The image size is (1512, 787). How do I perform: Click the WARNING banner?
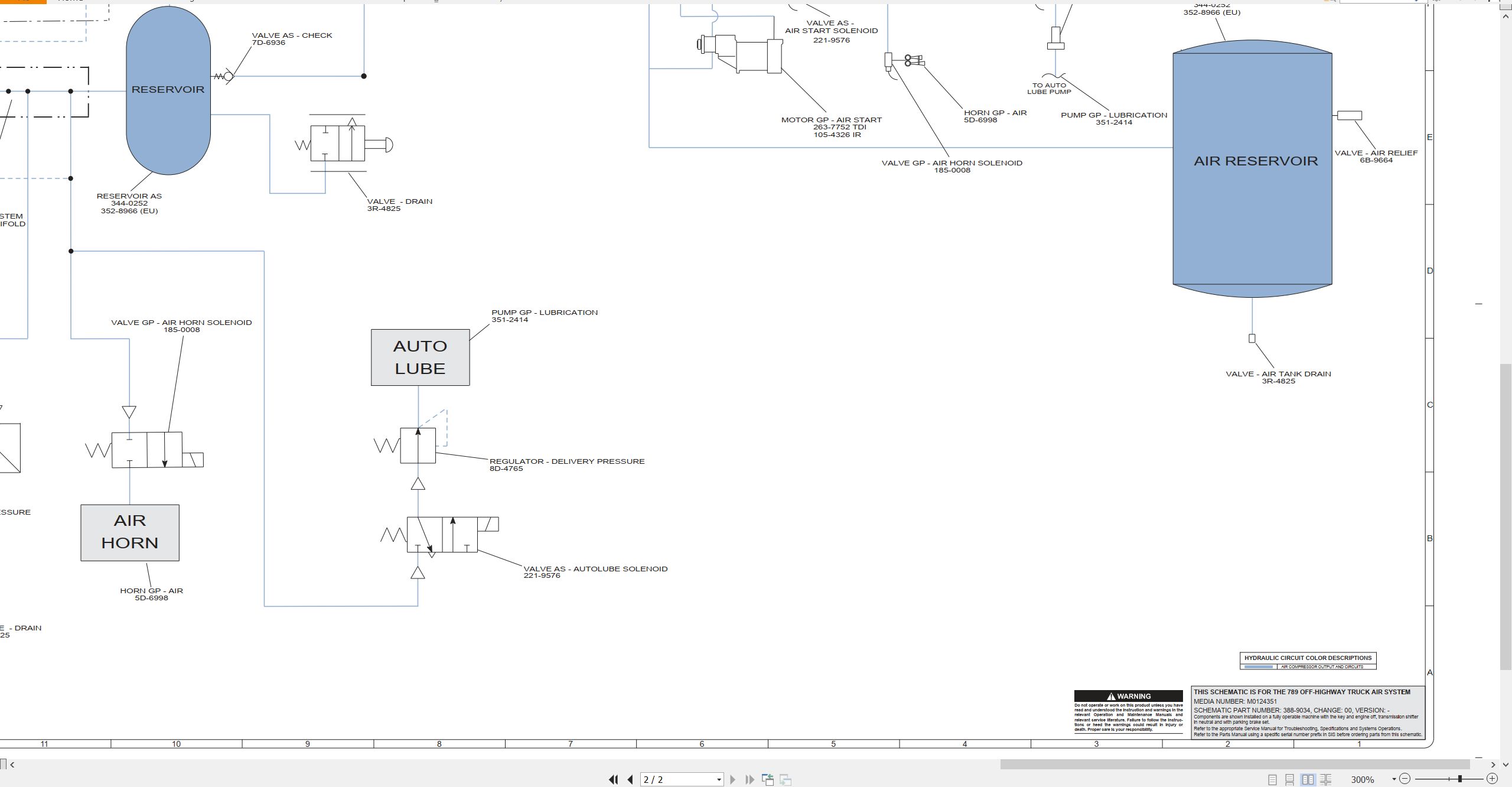[1129, 696]
